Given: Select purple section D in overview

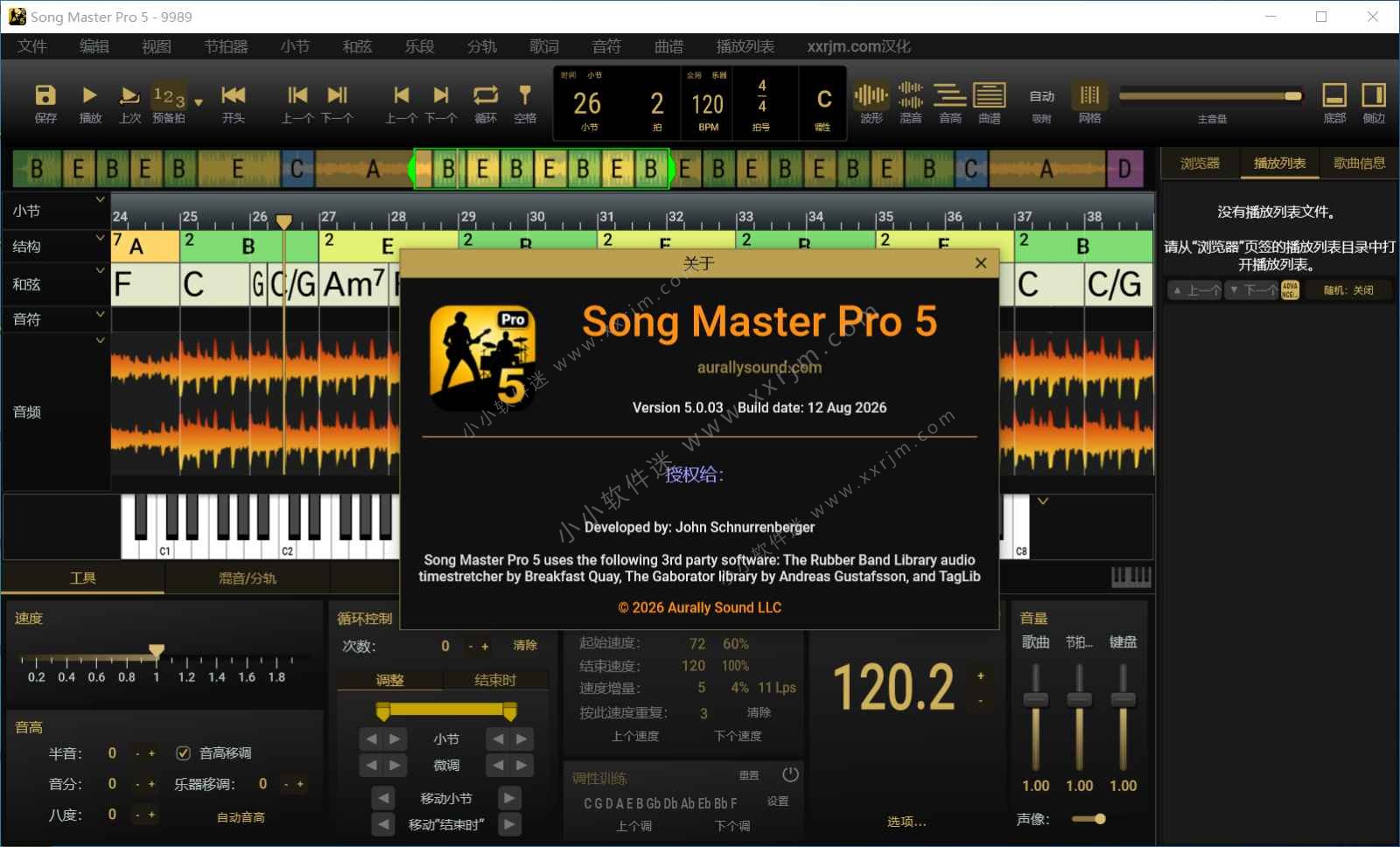Looking at the screenshot, I should [x=1124, y=169].
